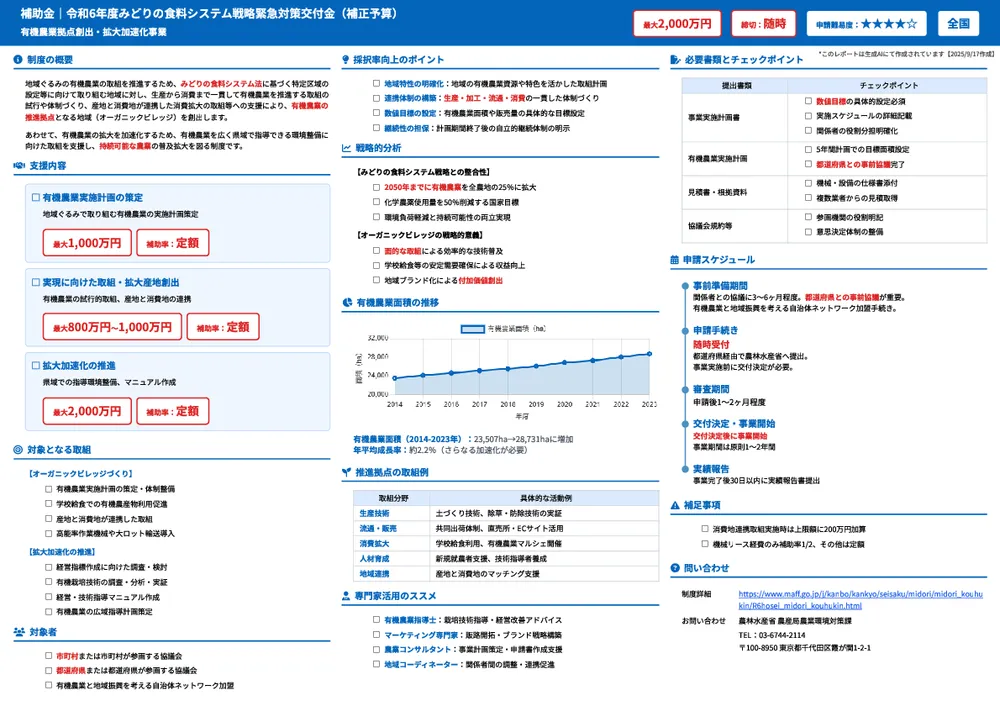Check 機械リース経費のみ補助率1/2 under 補足事項
The width and height of the screenshot is (1000, 706).
[704, 544]
